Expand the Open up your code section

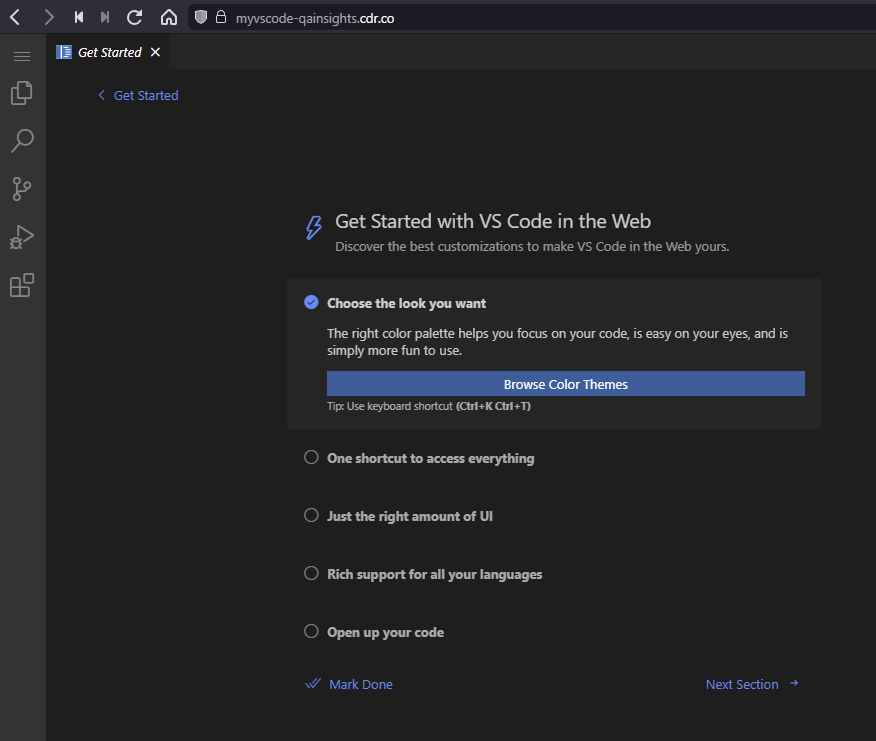[385, 631]
